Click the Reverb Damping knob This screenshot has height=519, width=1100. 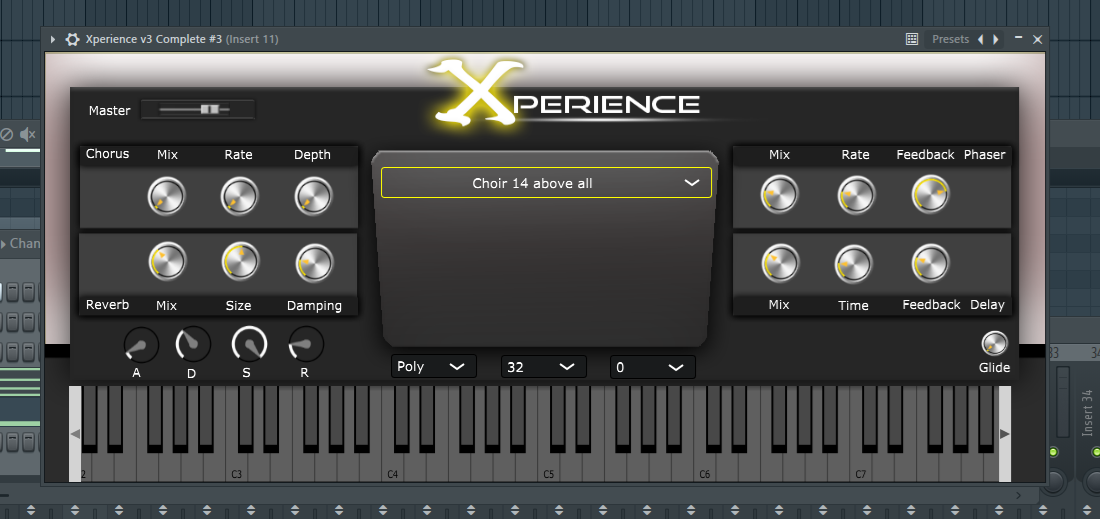tap(314, 263)
